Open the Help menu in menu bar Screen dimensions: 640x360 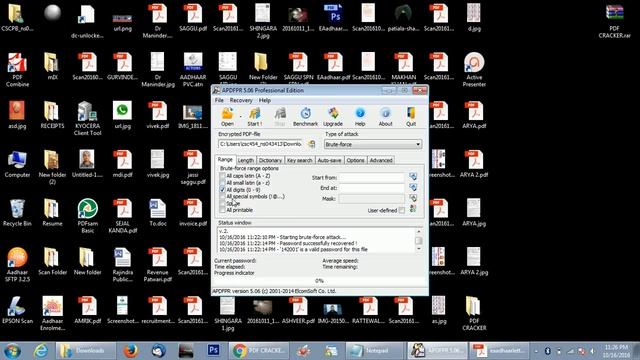pyautogui.click(x=264, y=100)
